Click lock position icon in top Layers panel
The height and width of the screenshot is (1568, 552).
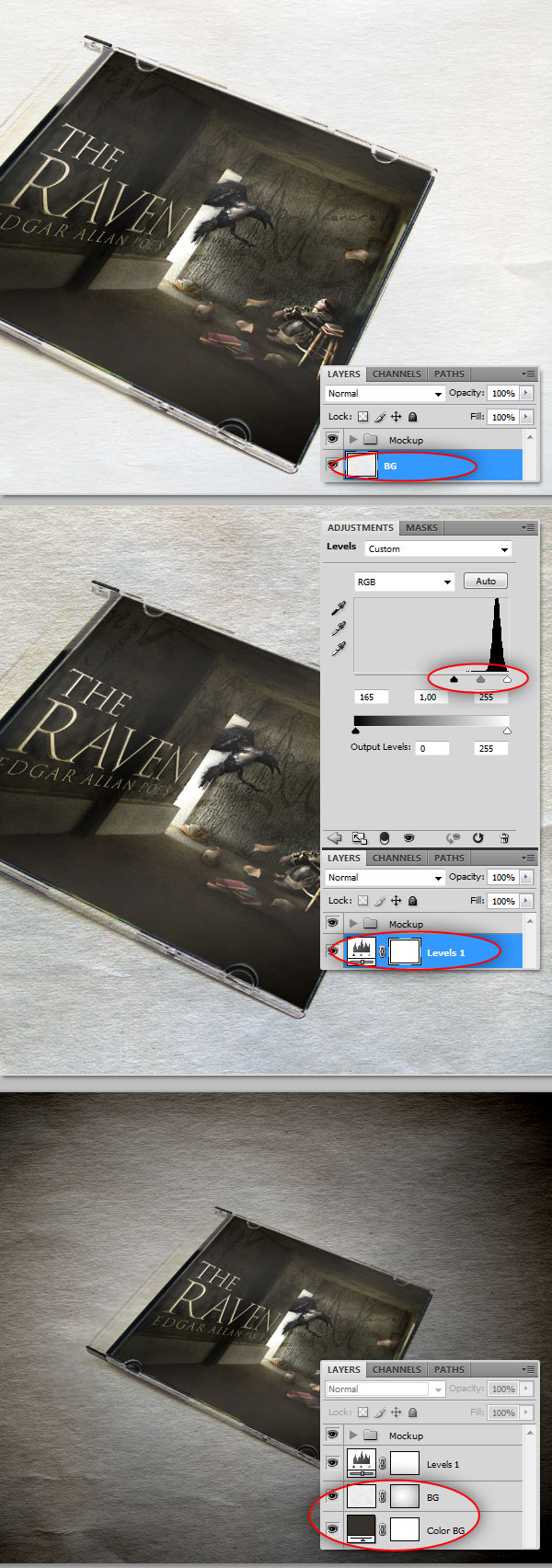[x=397, y=417]
